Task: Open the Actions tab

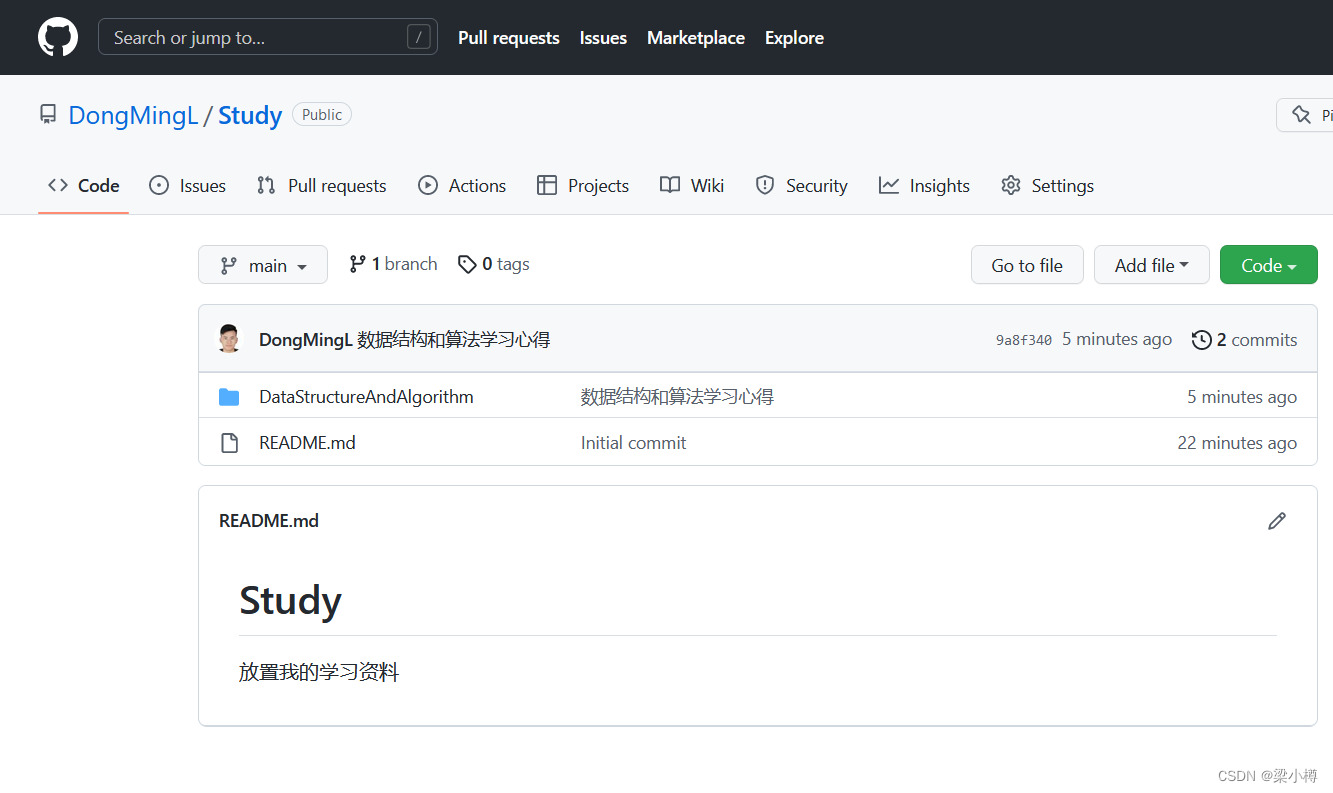Action: click(462, 186)
